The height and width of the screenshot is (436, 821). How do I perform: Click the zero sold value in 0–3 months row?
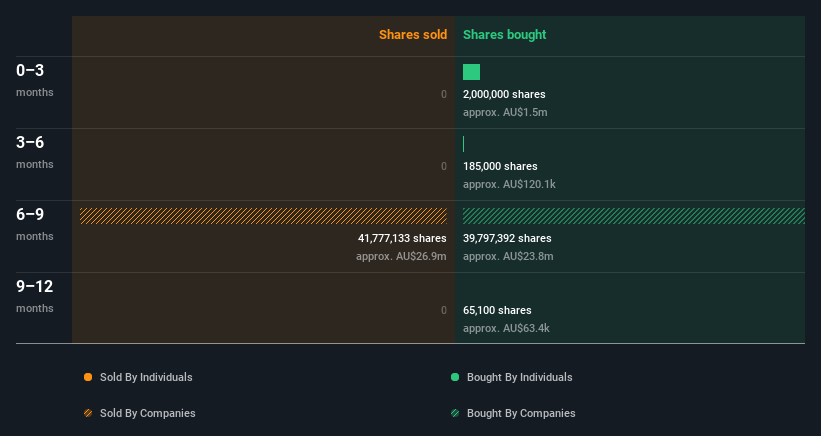[443, 94]
